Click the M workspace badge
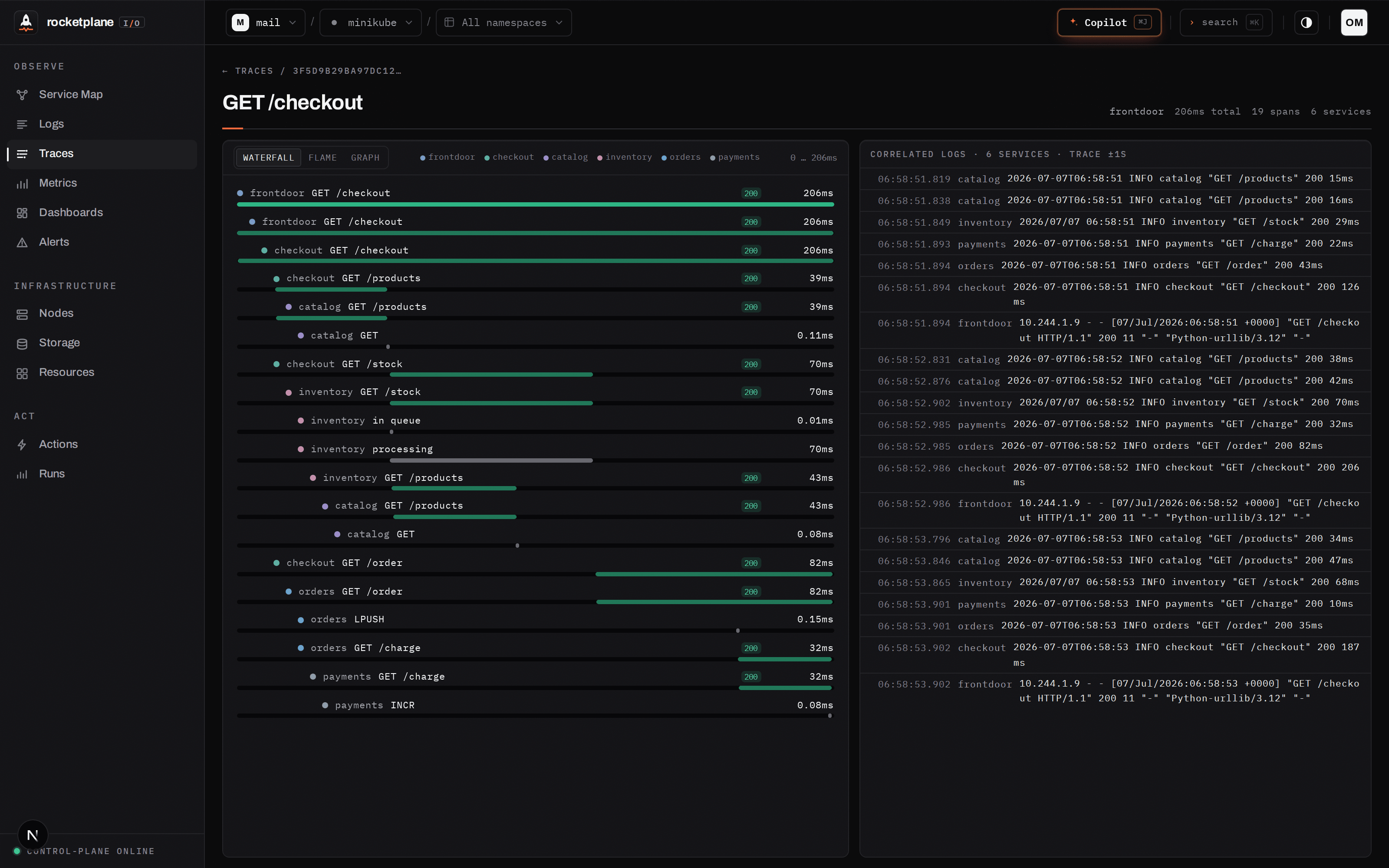Screen dimensions: 1389x868 point(240,23)
